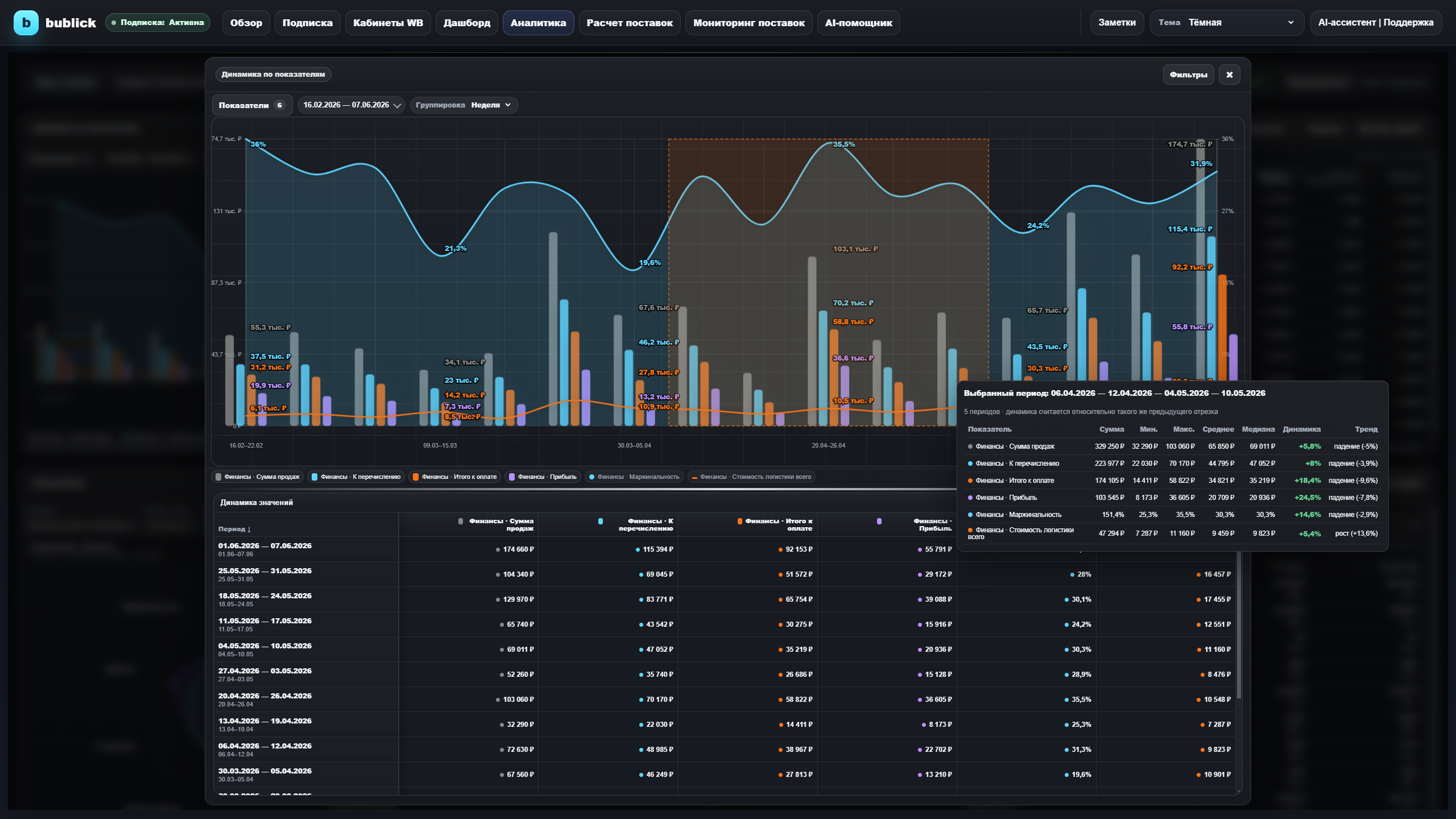The height and width of the screenshot is (819, 1456).
Task: Open the date range 16.02.2026 — 07.06.2026 dropdown
Action: pyautogui.click(x=351, y=105)
